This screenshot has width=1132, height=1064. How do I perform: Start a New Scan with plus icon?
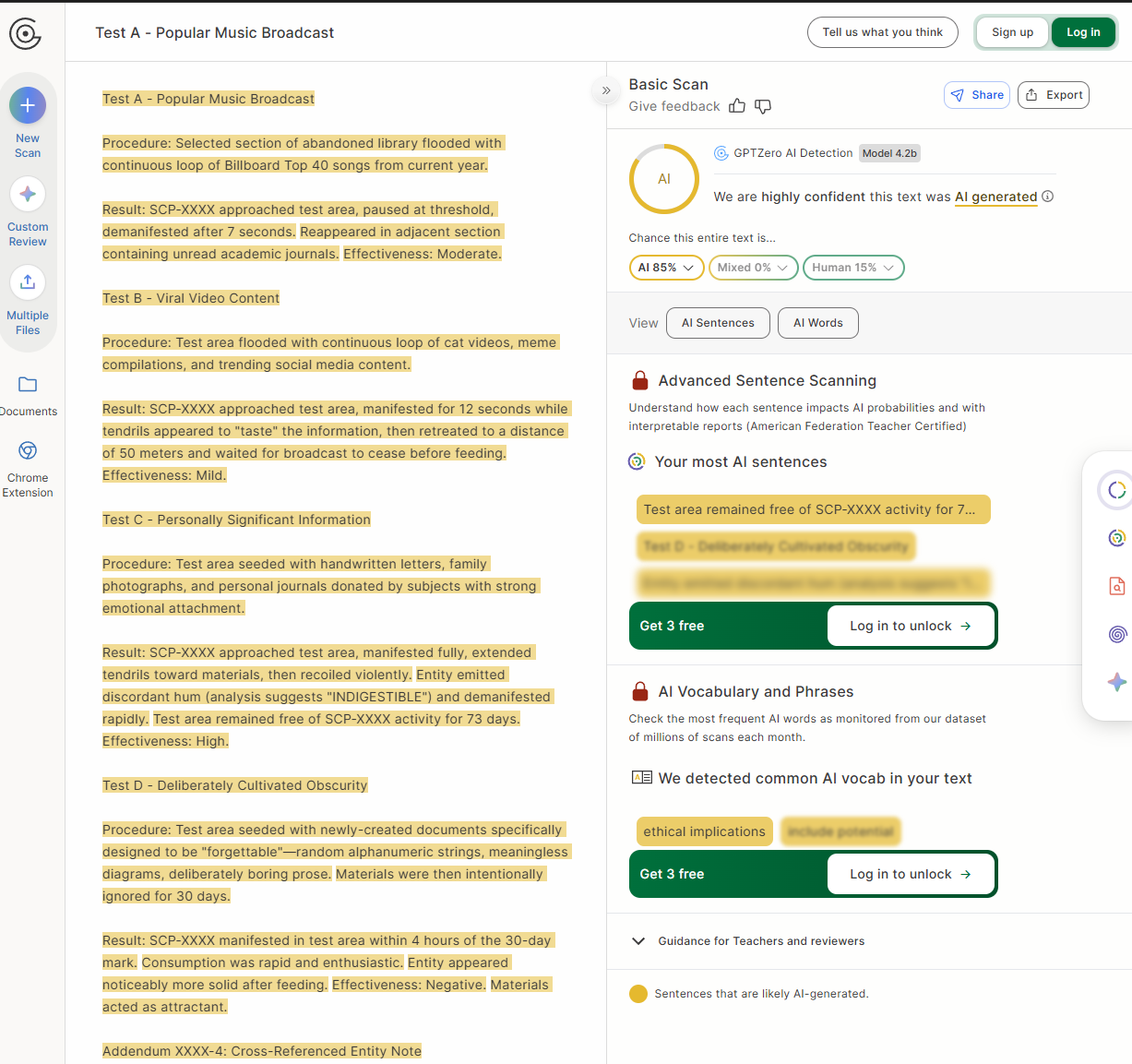[28, 106]
